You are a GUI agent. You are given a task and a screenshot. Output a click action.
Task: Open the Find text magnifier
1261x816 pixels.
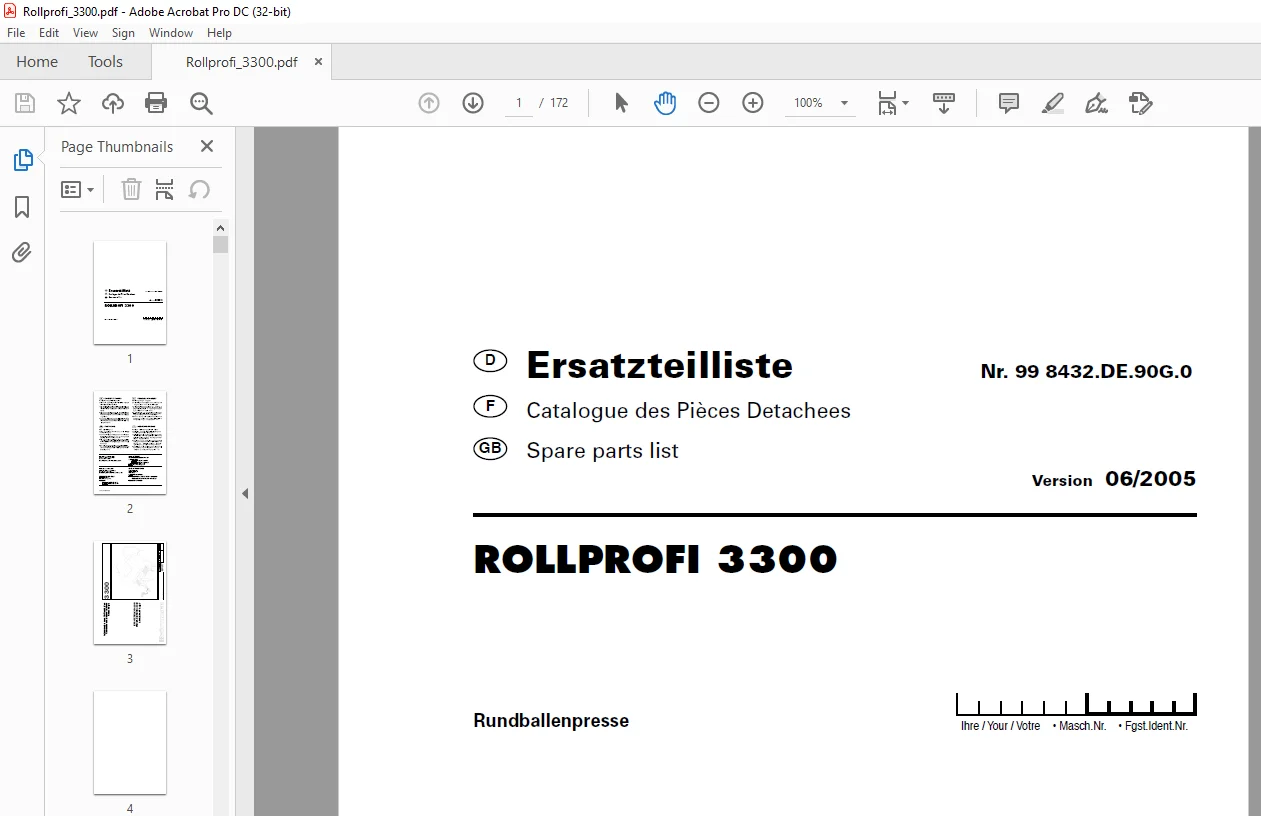tap(201, 103)
